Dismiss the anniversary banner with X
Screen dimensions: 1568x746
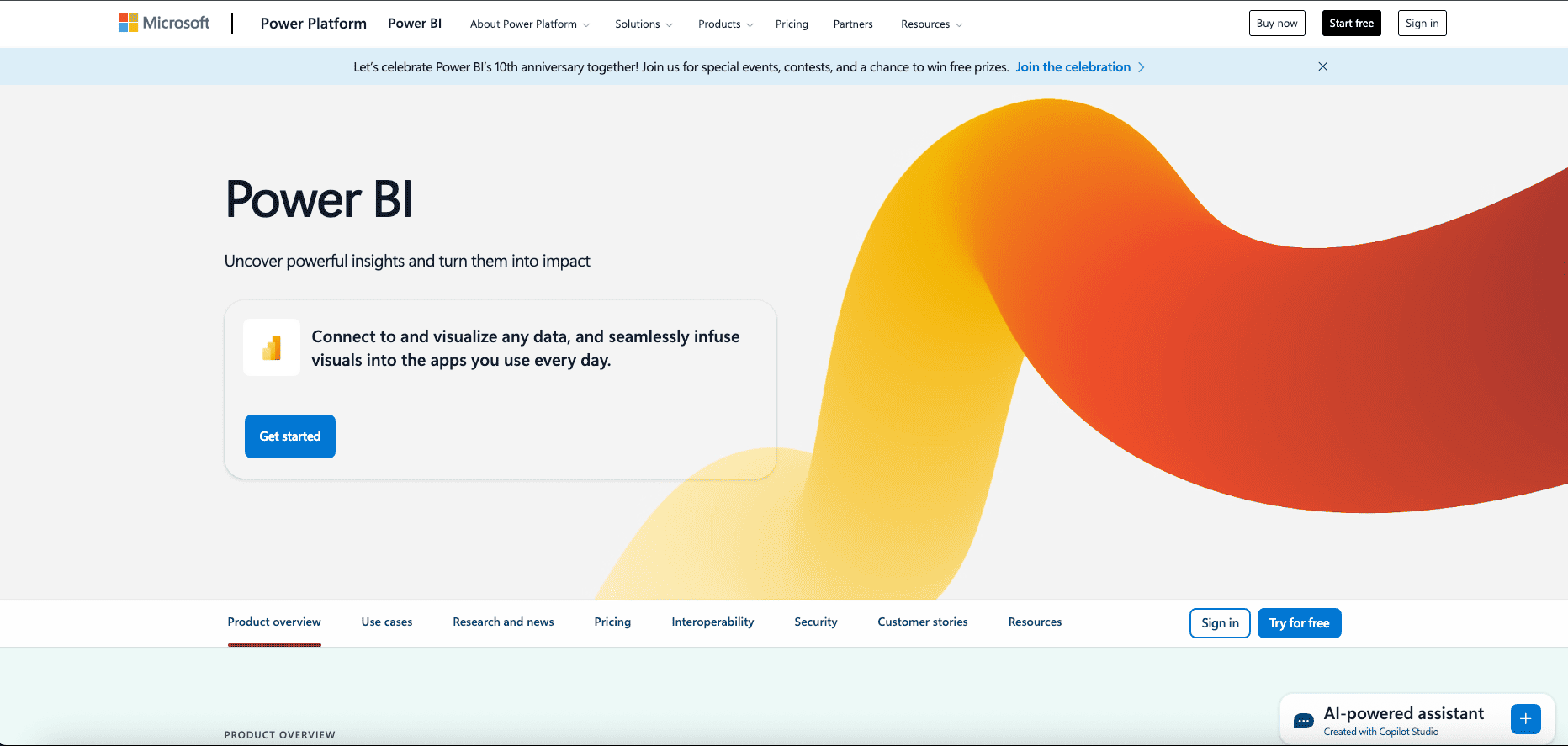(x=1322, y=66)
